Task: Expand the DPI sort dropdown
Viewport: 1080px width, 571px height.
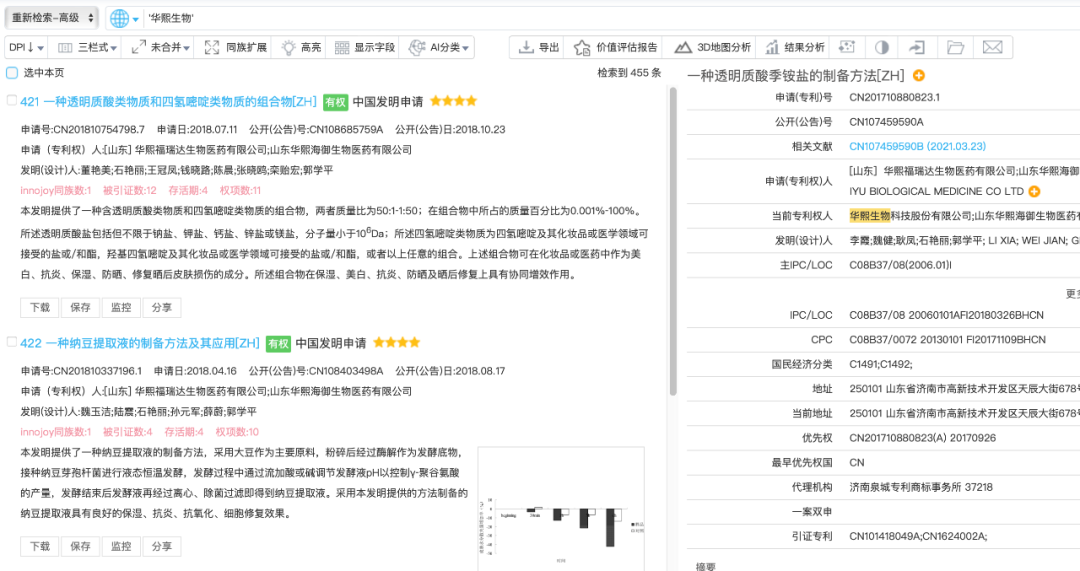Action: pos(27,47)
